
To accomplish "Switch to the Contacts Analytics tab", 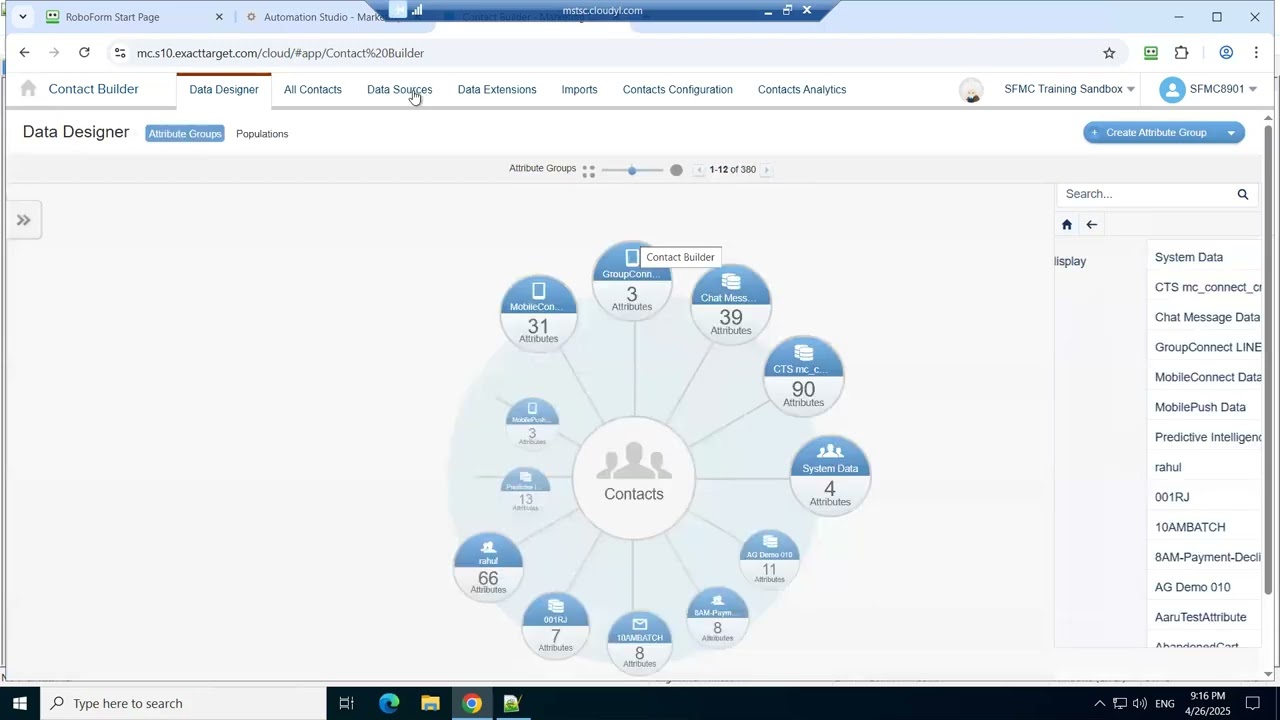I will (802, 90).
